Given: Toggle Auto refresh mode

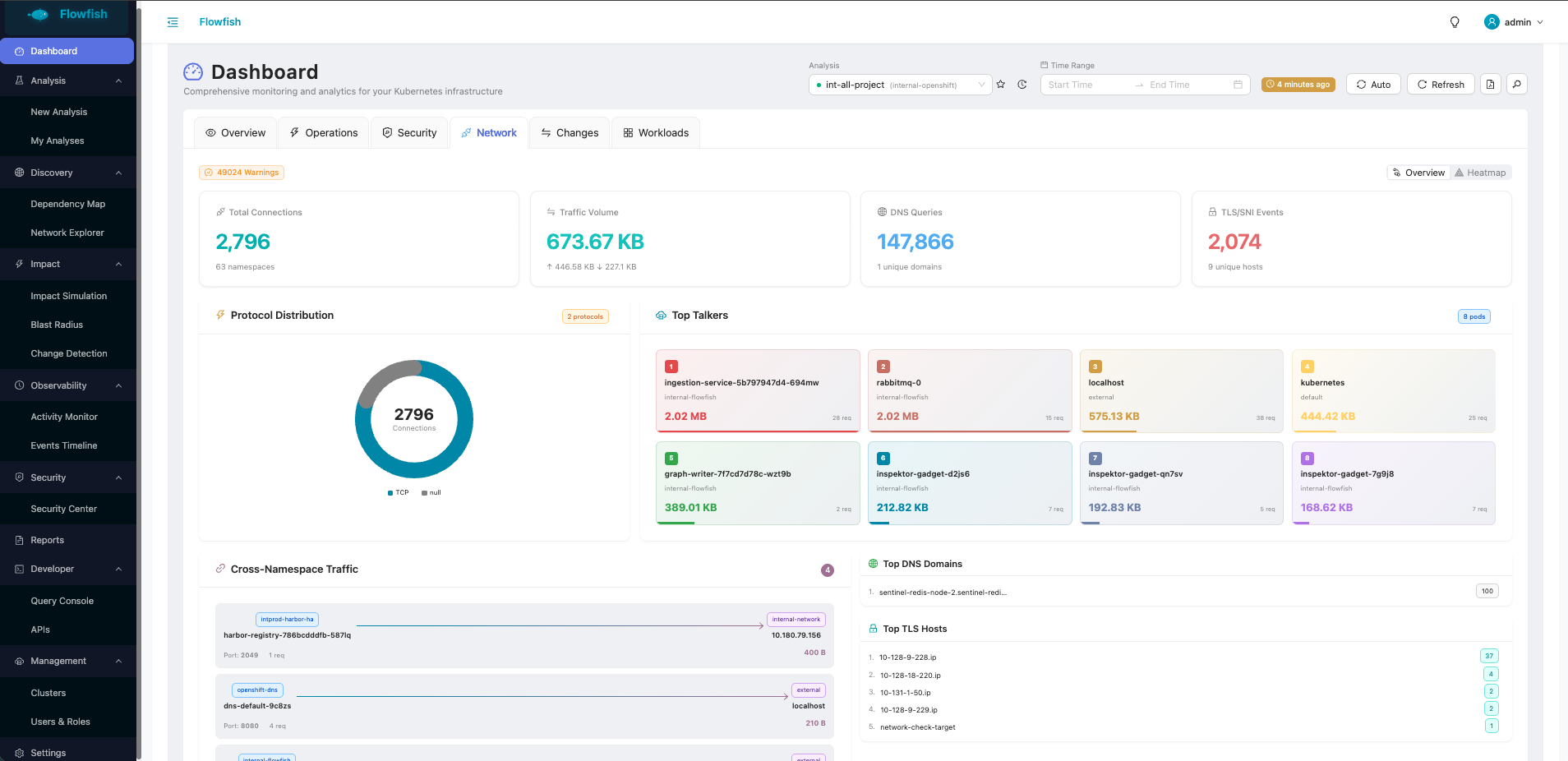Looking at the screenshot, I should coord(1373,84).
